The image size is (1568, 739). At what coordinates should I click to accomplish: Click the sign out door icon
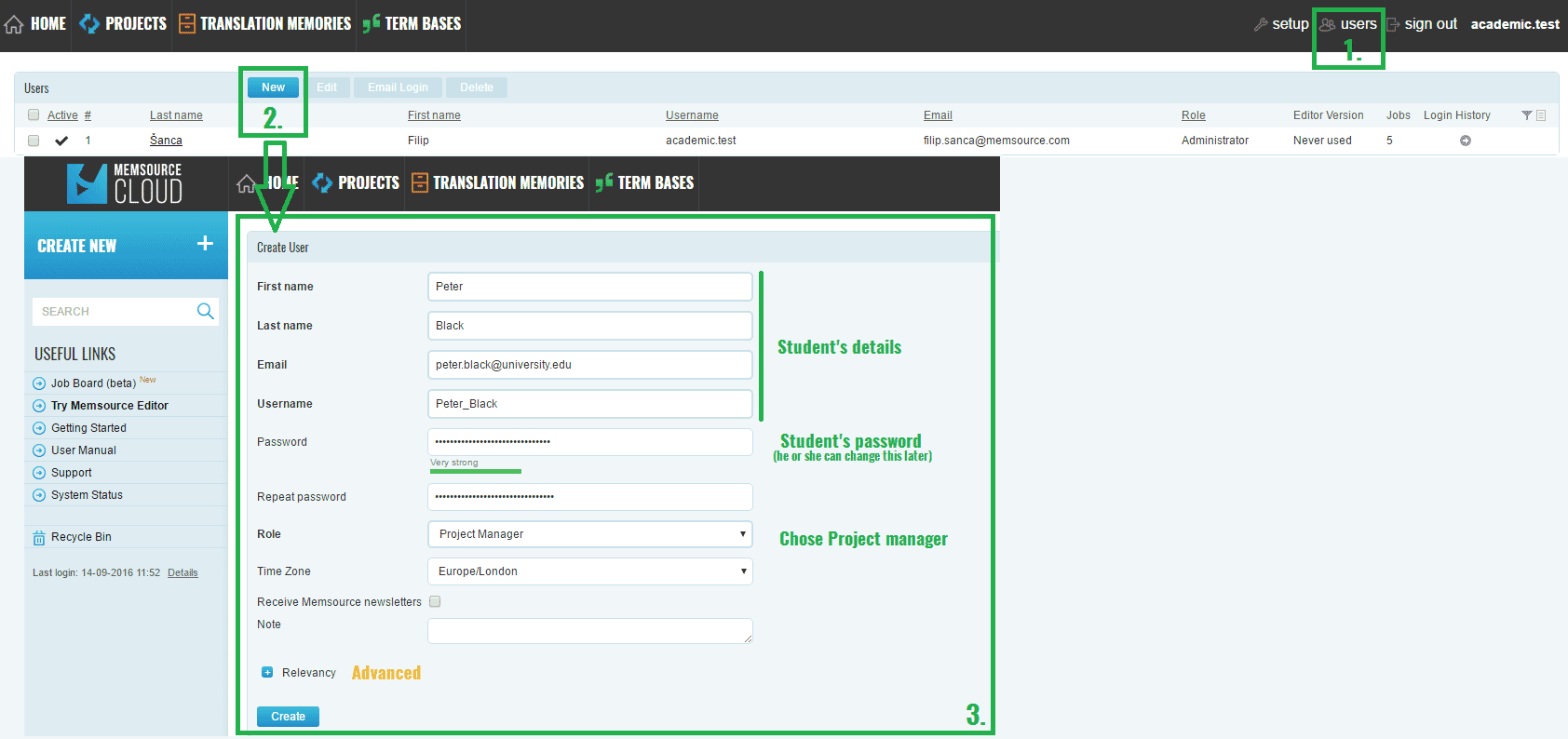[x=1393, y=24]
